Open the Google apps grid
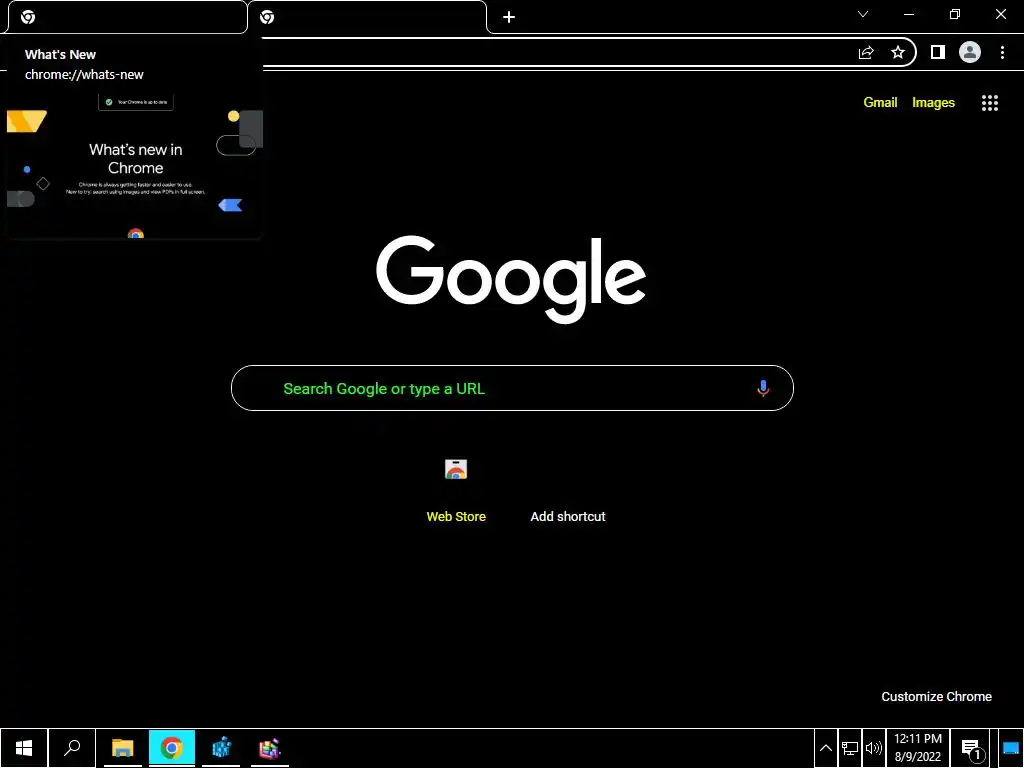Screen dimensions: 1024x768 click(x=989, y=103)
